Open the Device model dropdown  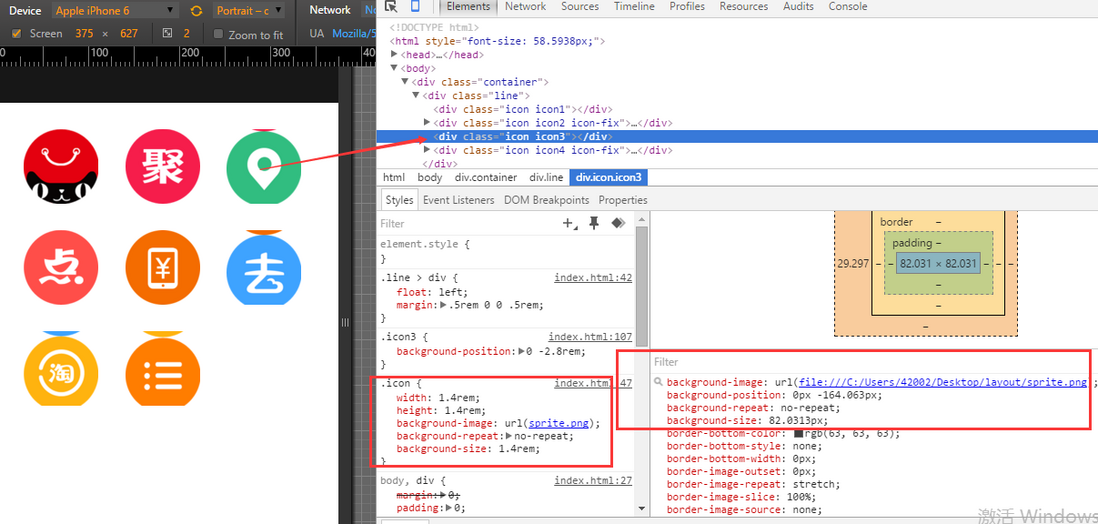[x=115, y=11]
